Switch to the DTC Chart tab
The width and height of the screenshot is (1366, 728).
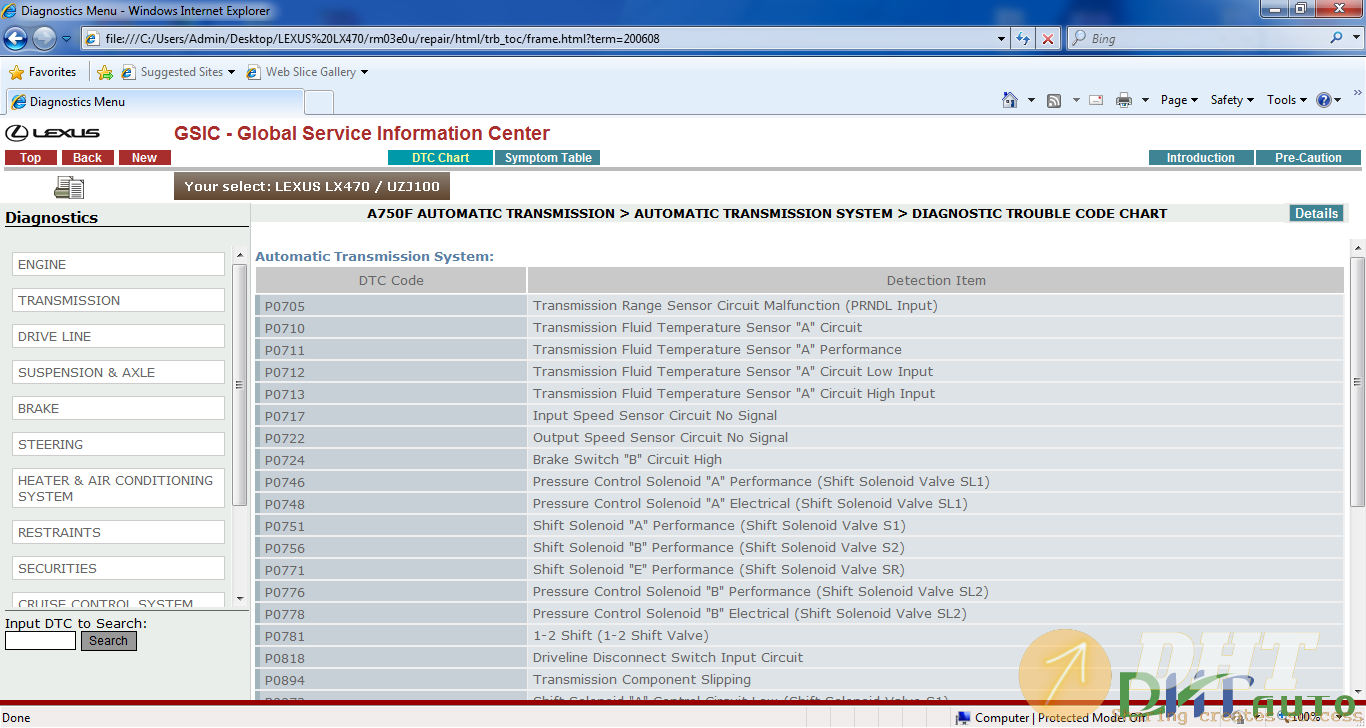pyautogui.click(x=440, y=158)
